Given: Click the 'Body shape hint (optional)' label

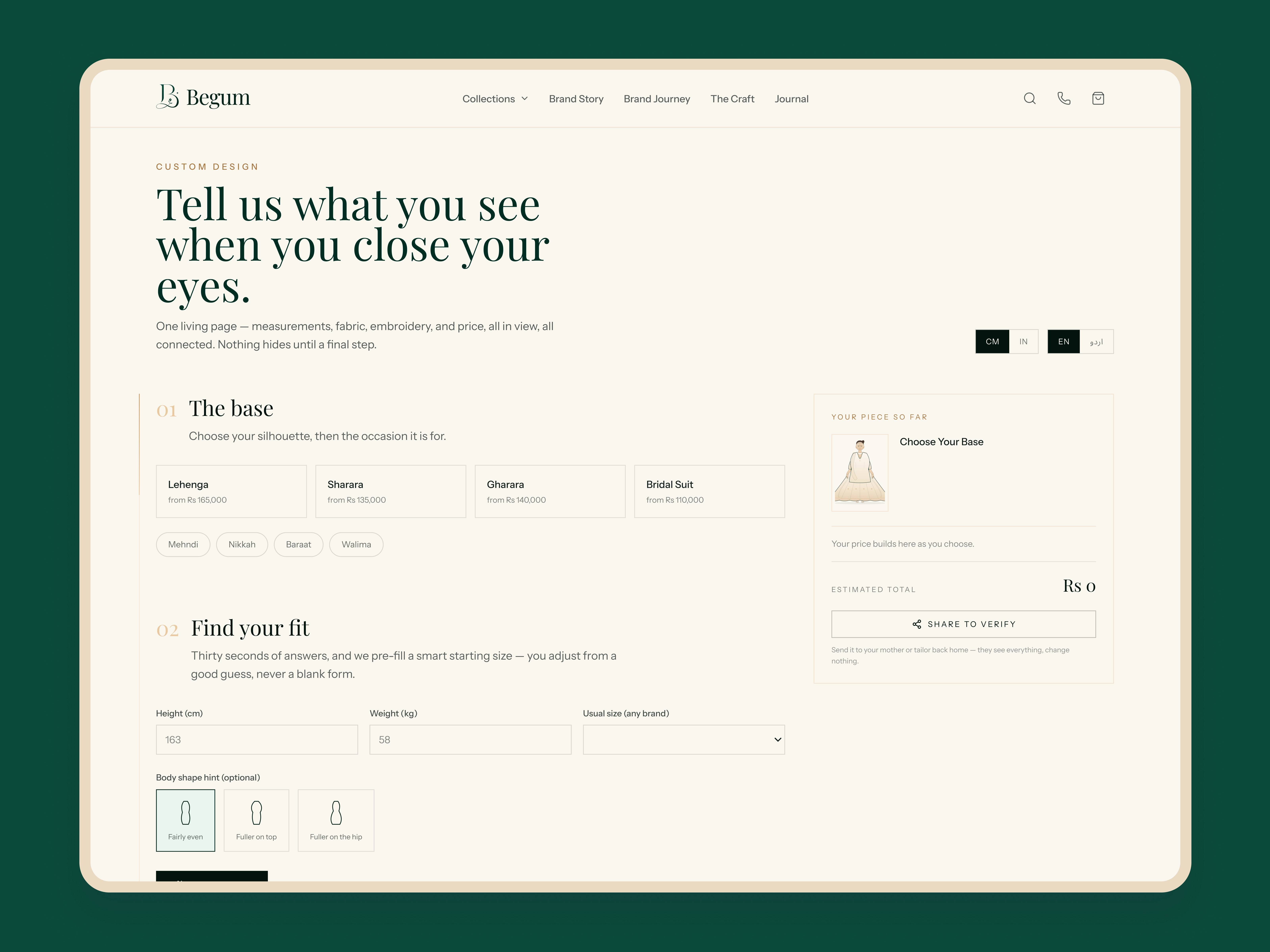Looking at the screenshot, I should pyautogui.click(x=208, y=777).
